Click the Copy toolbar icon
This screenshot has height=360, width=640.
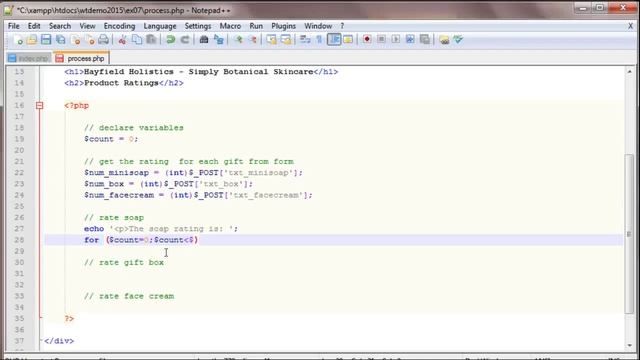pyautogui.click(x=137, y=40)
